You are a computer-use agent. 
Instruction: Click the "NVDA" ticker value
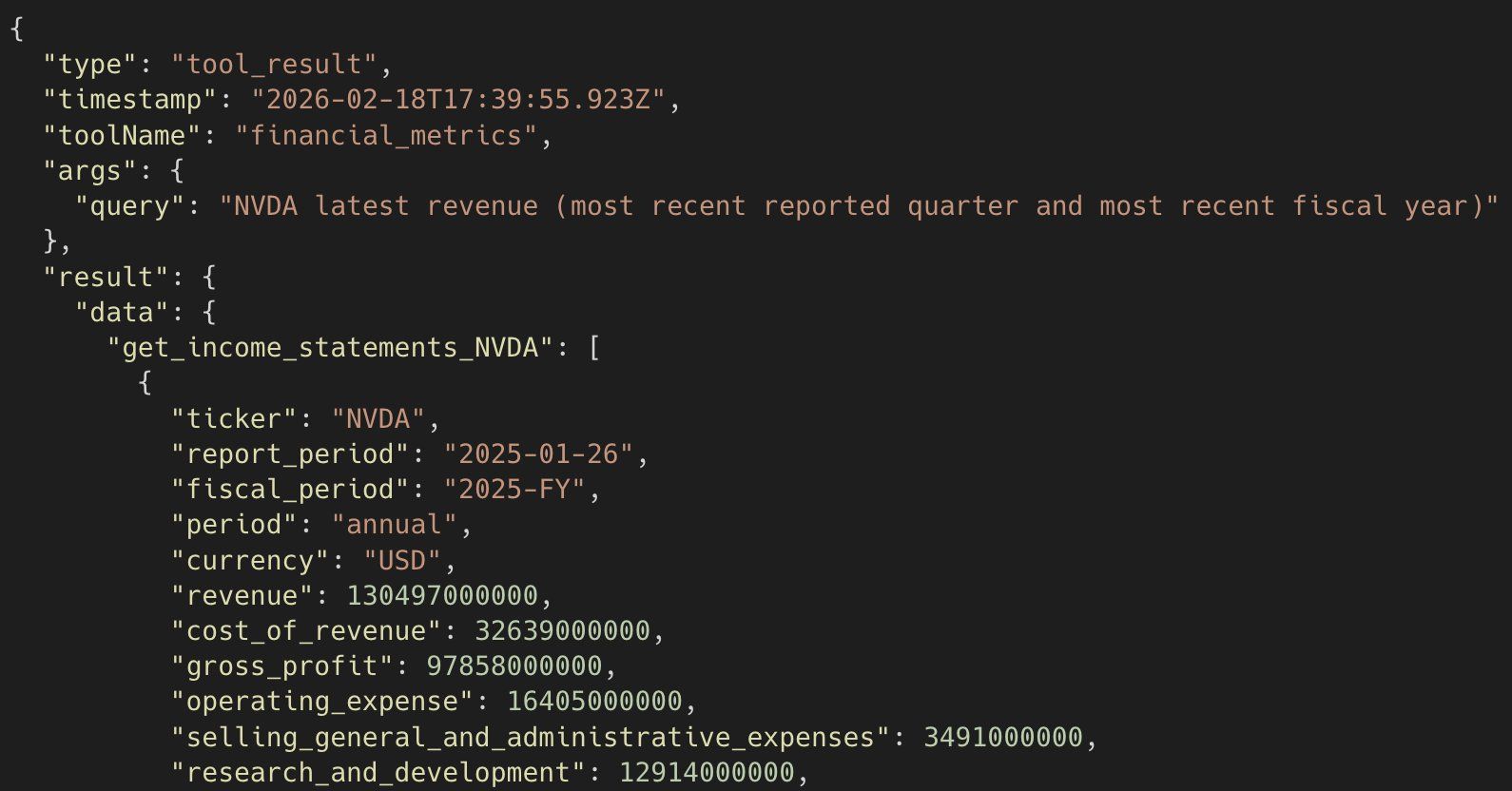[x=378, y=419]
